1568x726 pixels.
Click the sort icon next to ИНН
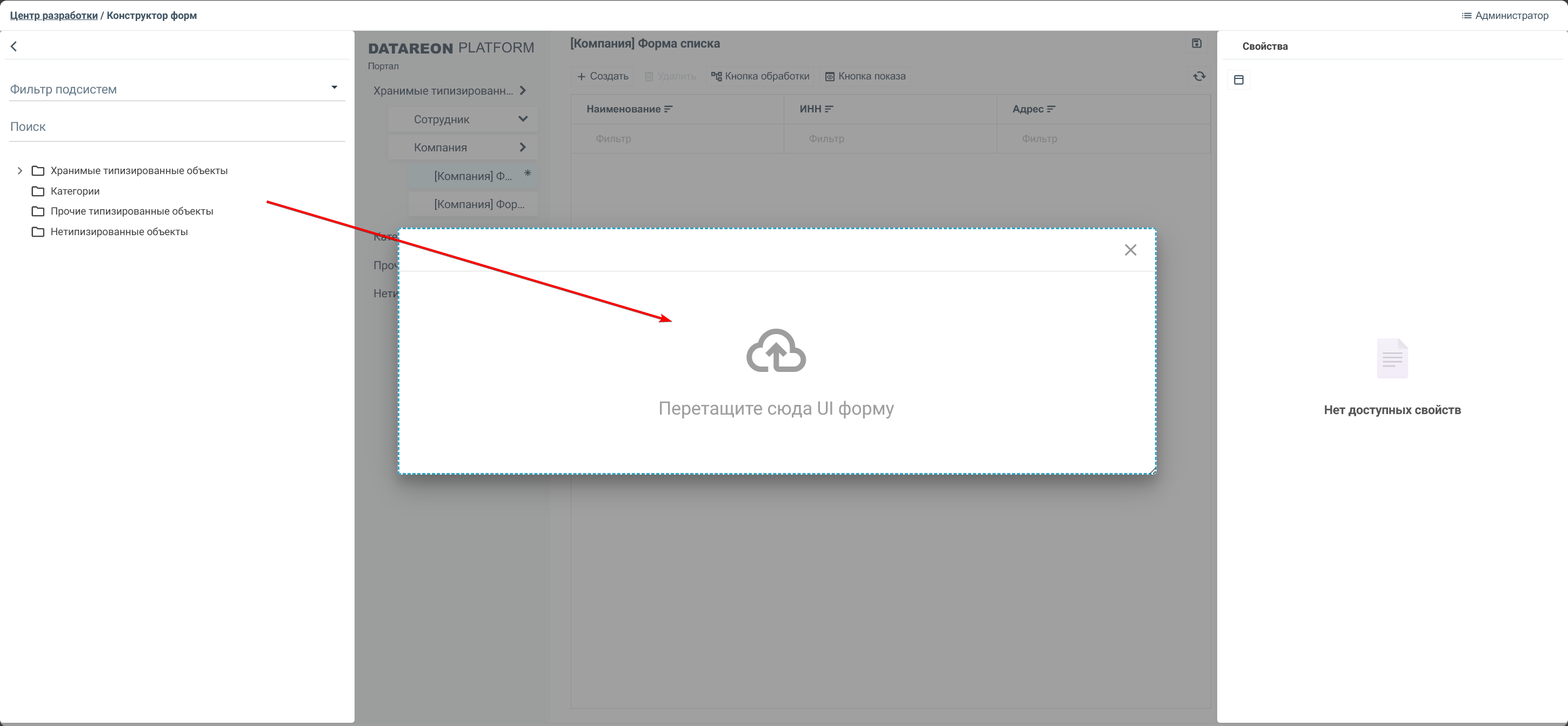tap(829, 109)
